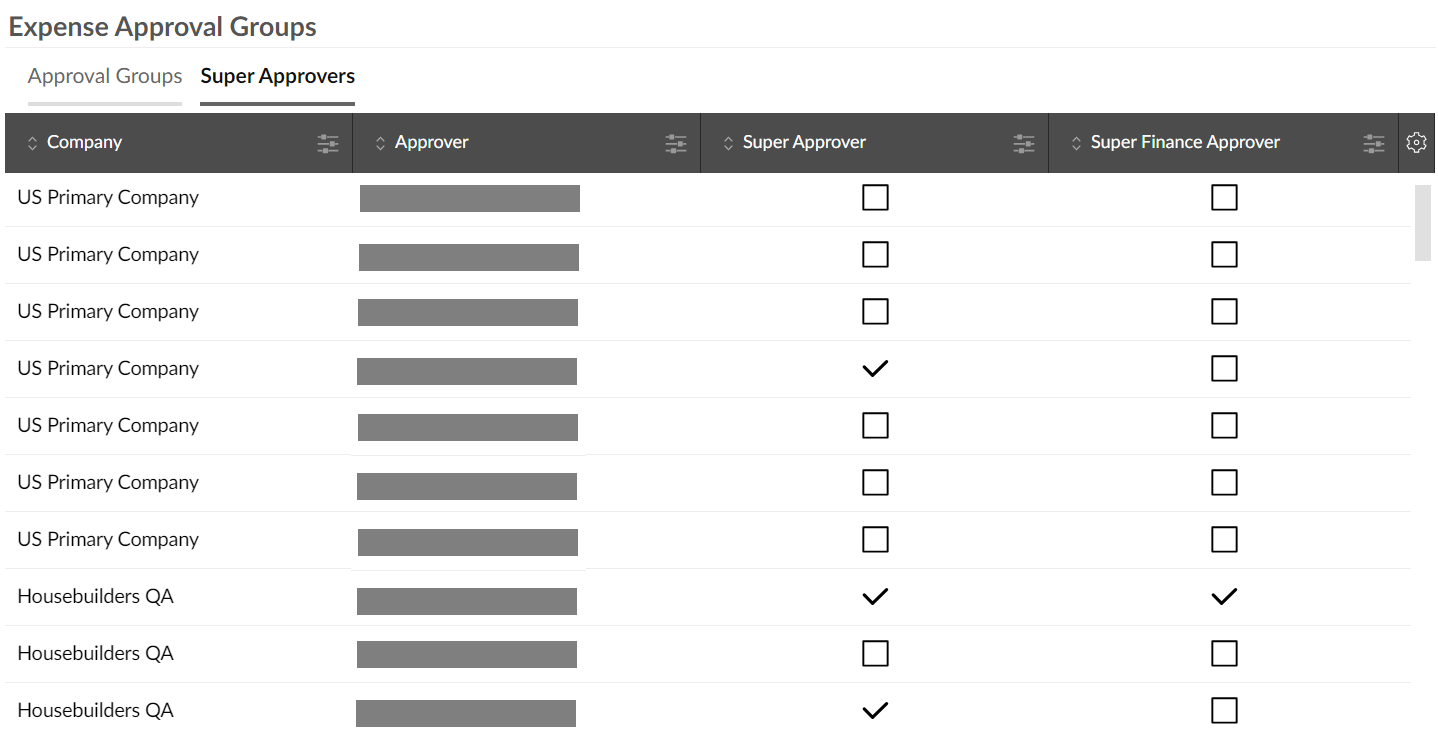Sort by Super Finance Approver column arrows
The height and width of the screenshot is (738, 1438).
click(x=1076, y=144)
